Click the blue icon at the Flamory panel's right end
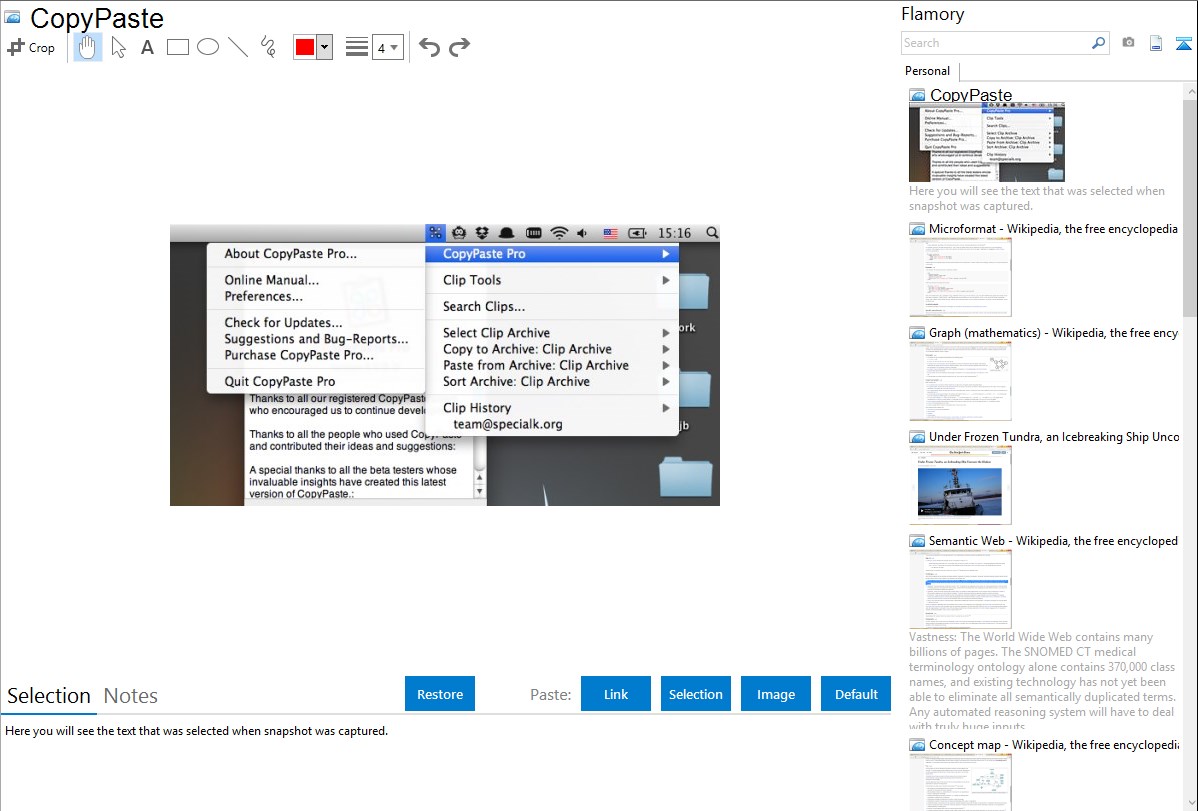 (x=1183, y=43)
